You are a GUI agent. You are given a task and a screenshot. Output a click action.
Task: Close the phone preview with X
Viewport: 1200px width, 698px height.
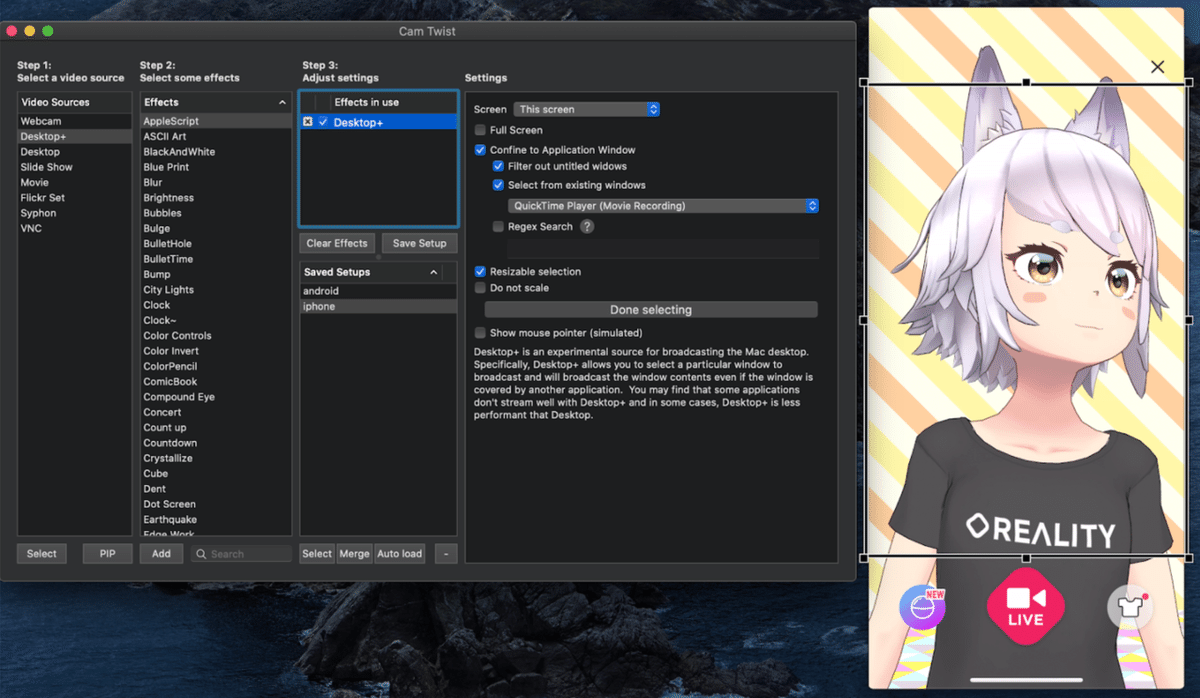click(x=1157, y=67)
